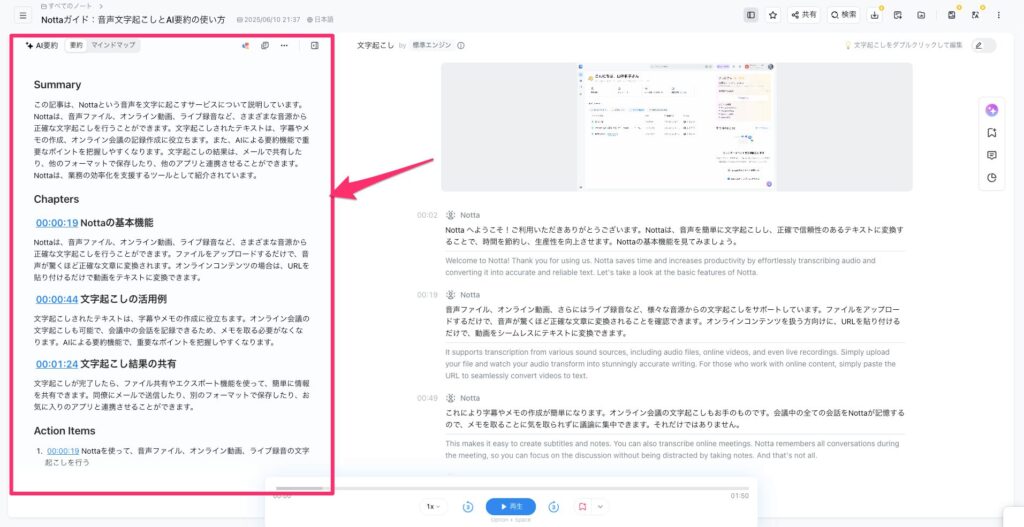Image resolution: width=1024 pixels, height=527 pixels.
Task: Click the Summary heading
Action: [x=57, y=85]
